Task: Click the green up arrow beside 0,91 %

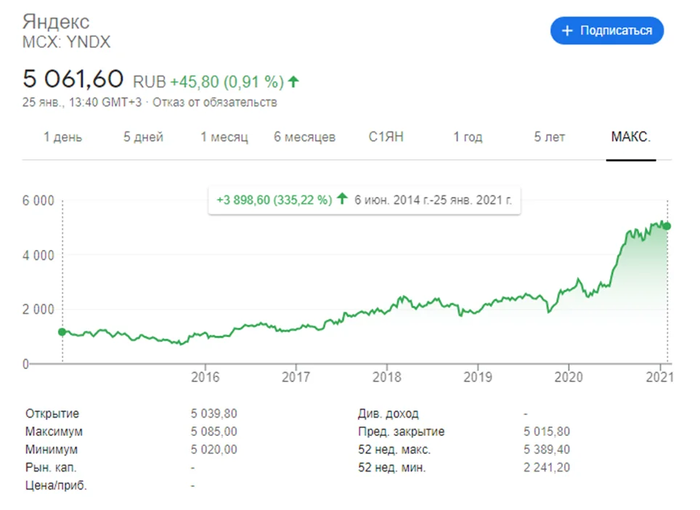Action: pyautogui.click(x=294, y=81)
